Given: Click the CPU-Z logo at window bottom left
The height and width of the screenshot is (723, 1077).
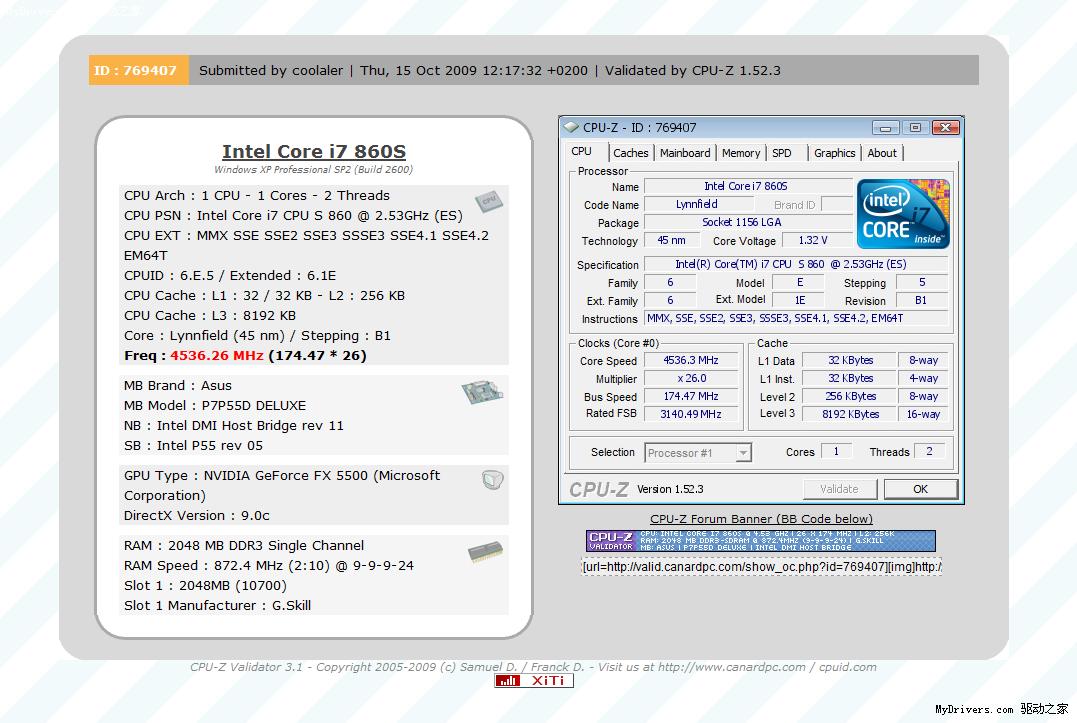Looking at the screenshot, I should [x=600, y=488].
